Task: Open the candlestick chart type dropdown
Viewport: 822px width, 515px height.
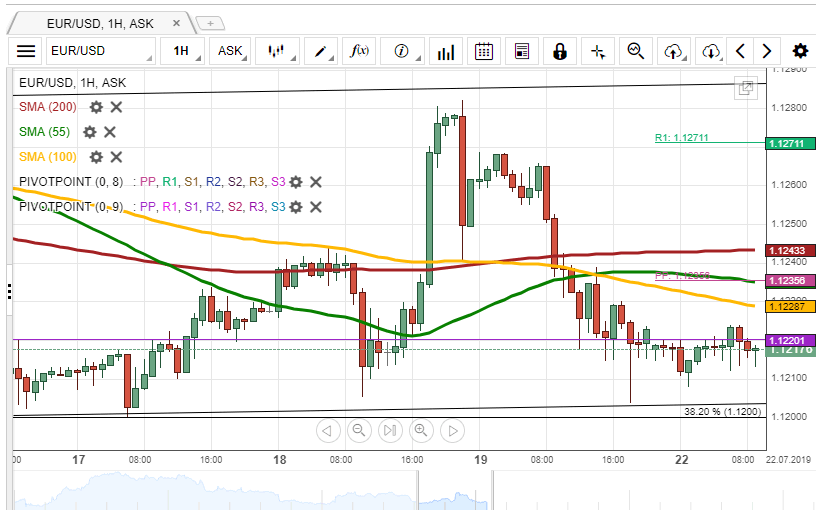Action: click(x=279, y=51)
